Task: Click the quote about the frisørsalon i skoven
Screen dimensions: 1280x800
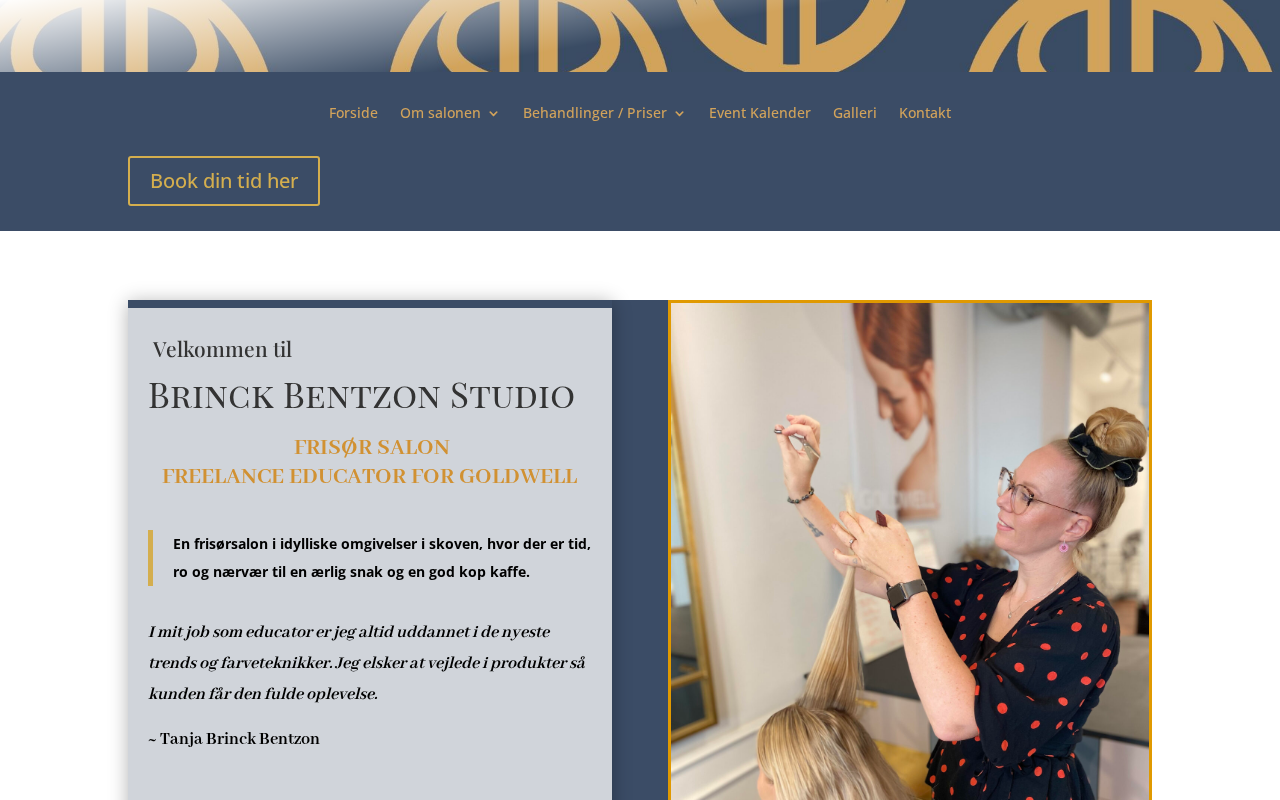Action: tap(382, 558)
